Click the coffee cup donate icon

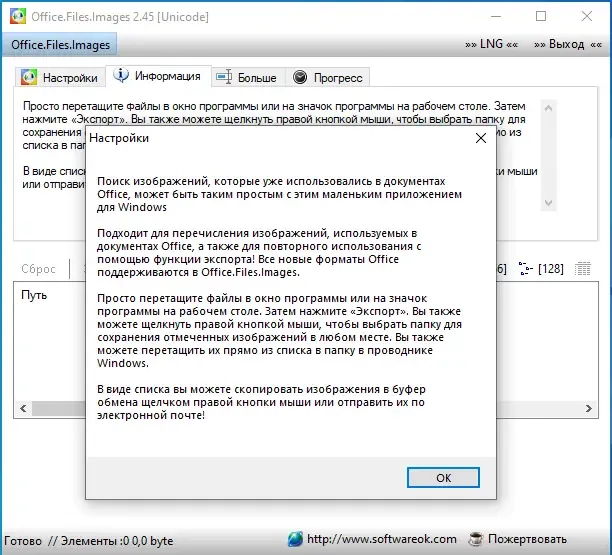coord(475,539)
